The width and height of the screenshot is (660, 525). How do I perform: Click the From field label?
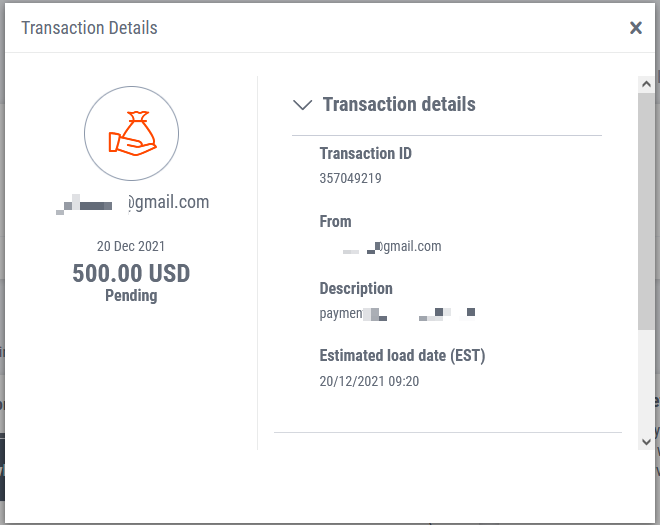pos(335,221)
